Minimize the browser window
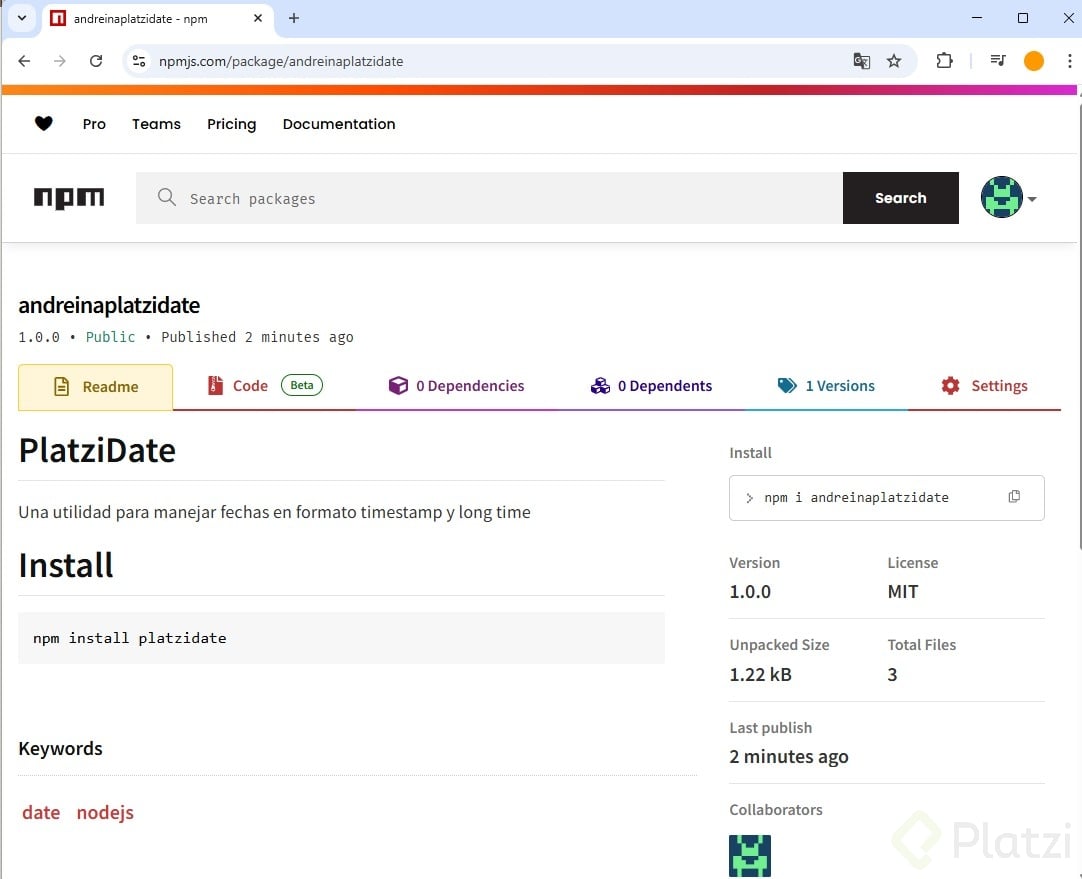The image size is (1082, 879). click(976, 18)
